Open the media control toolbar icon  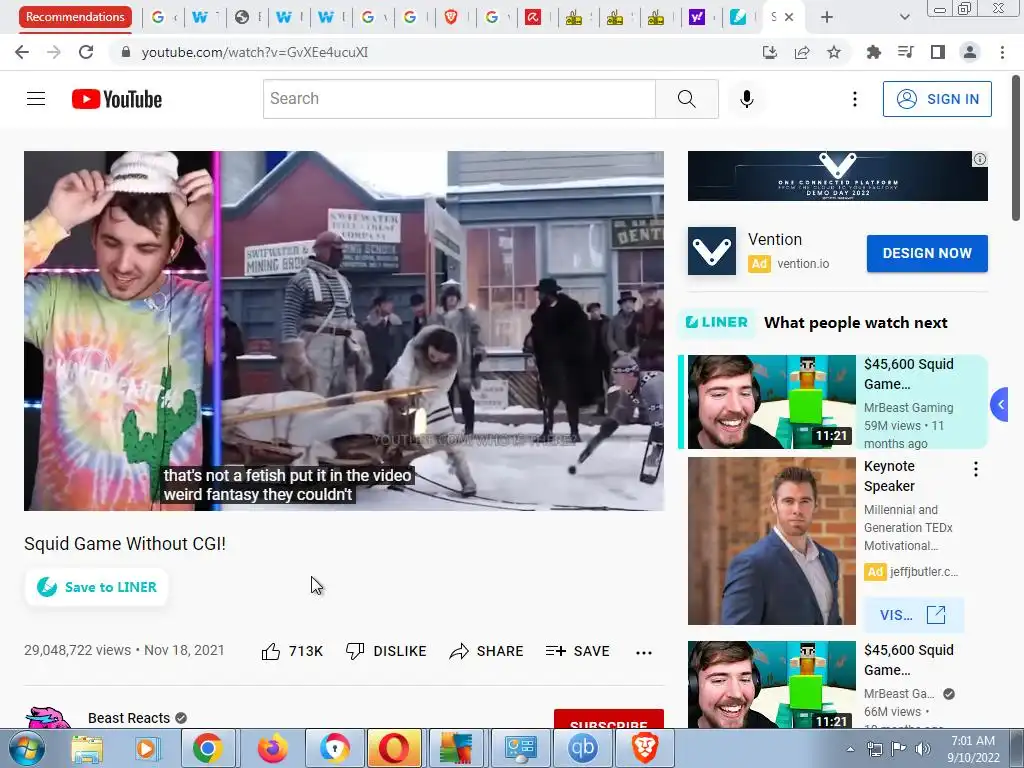(906, 52)
